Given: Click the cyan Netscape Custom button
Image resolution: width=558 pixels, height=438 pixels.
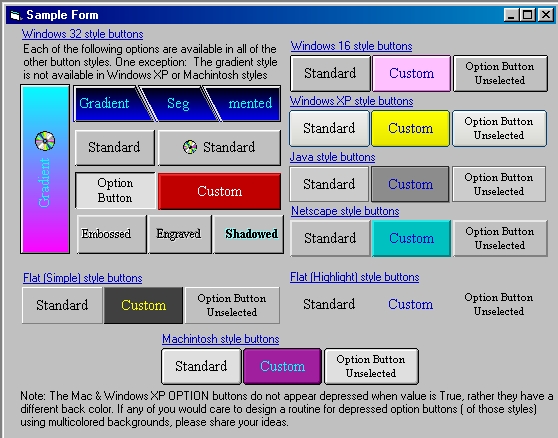Looking at the screenshot, I should click(411, 238).
